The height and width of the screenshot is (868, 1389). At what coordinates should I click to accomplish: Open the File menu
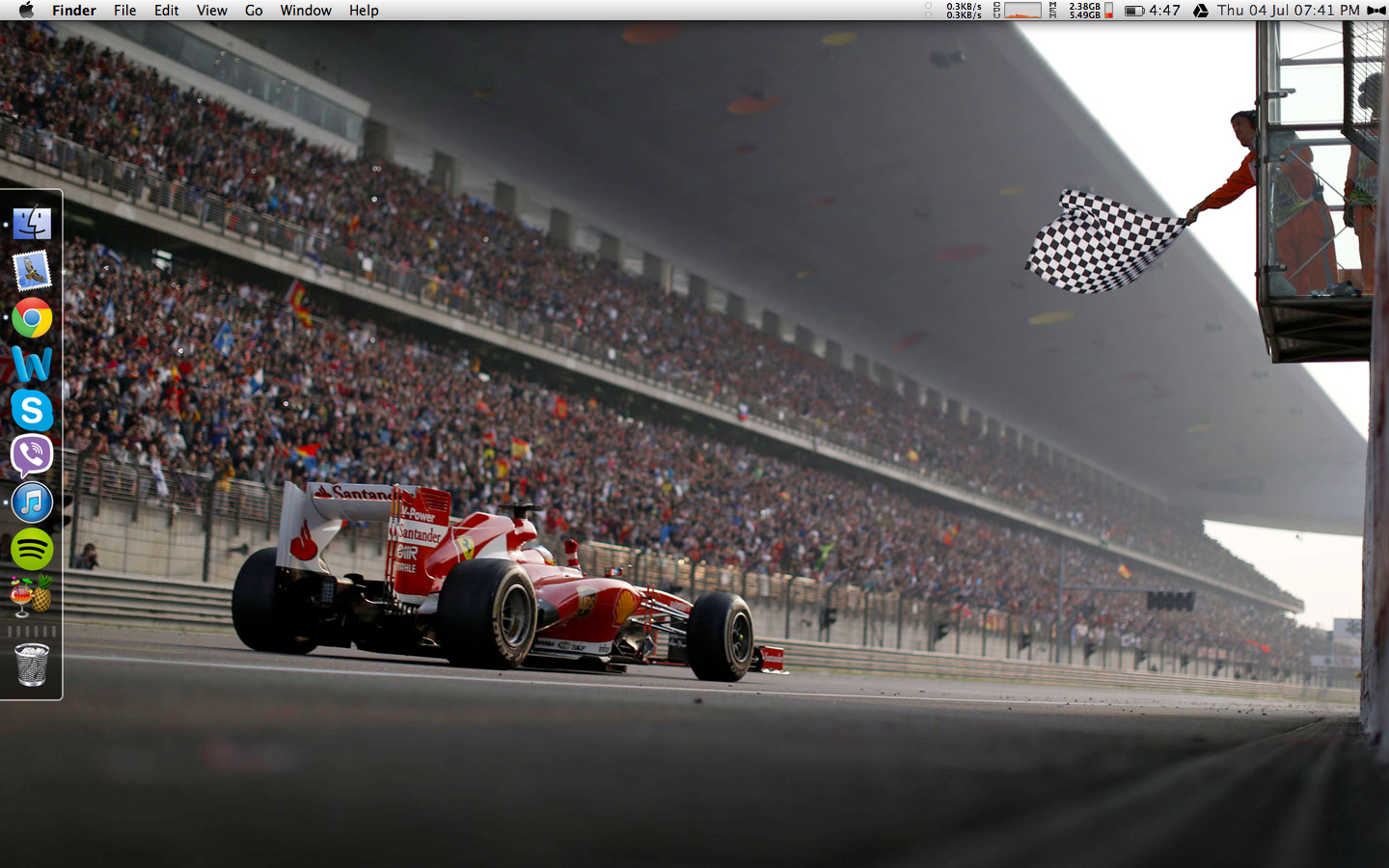pos(124,10)
